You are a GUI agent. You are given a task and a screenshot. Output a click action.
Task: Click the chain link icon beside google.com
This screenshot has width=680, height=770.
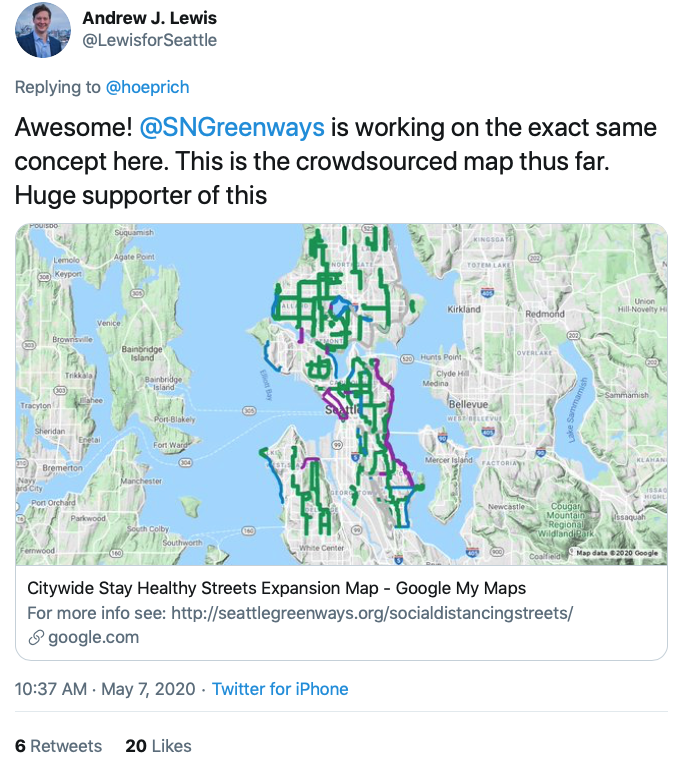[36, 637]
